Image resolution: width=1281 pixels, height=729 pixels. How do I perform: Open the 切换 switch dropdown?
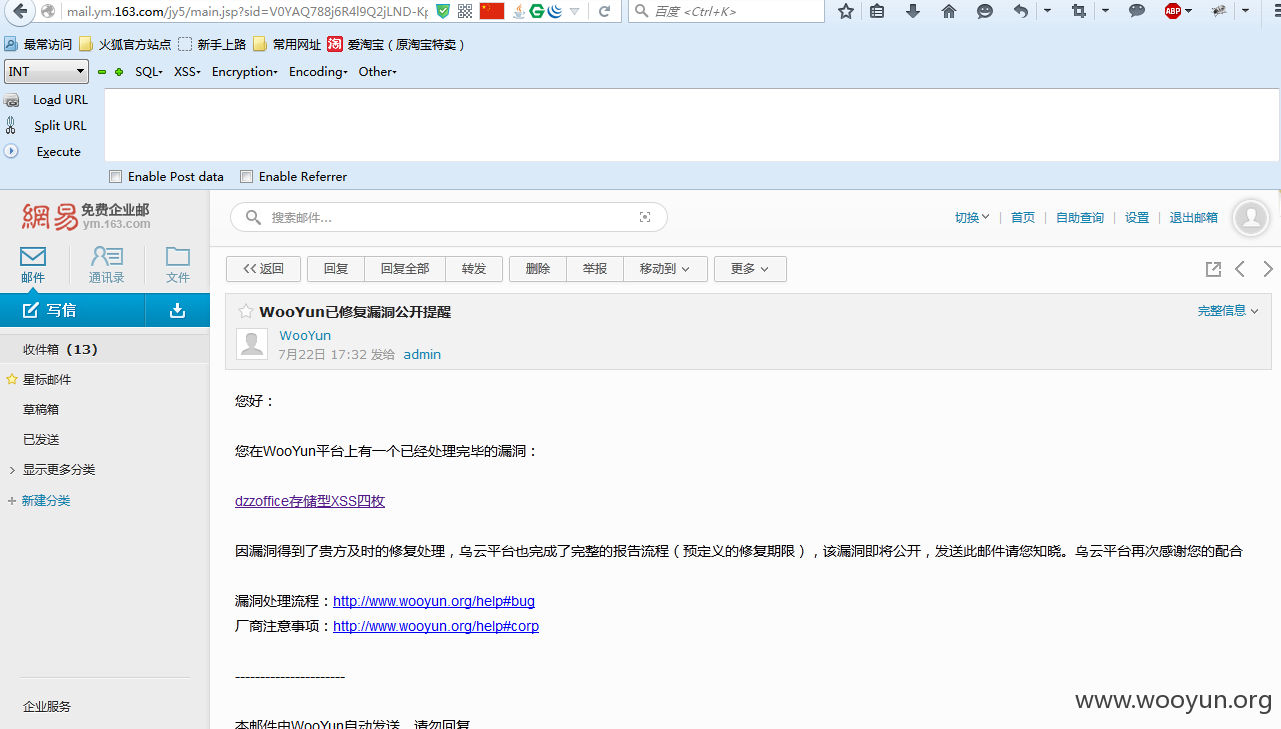pyautogui.click(x=972, y=217)
